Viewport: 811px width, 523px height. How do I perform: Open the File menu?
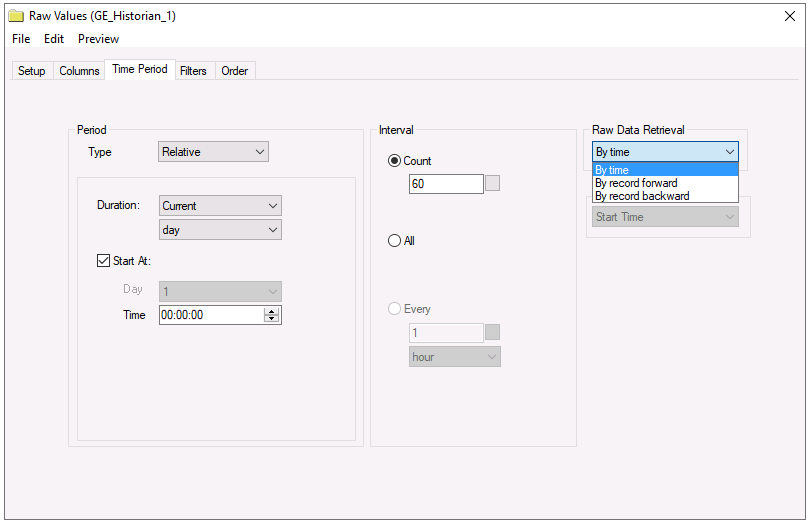coord(21,39)
